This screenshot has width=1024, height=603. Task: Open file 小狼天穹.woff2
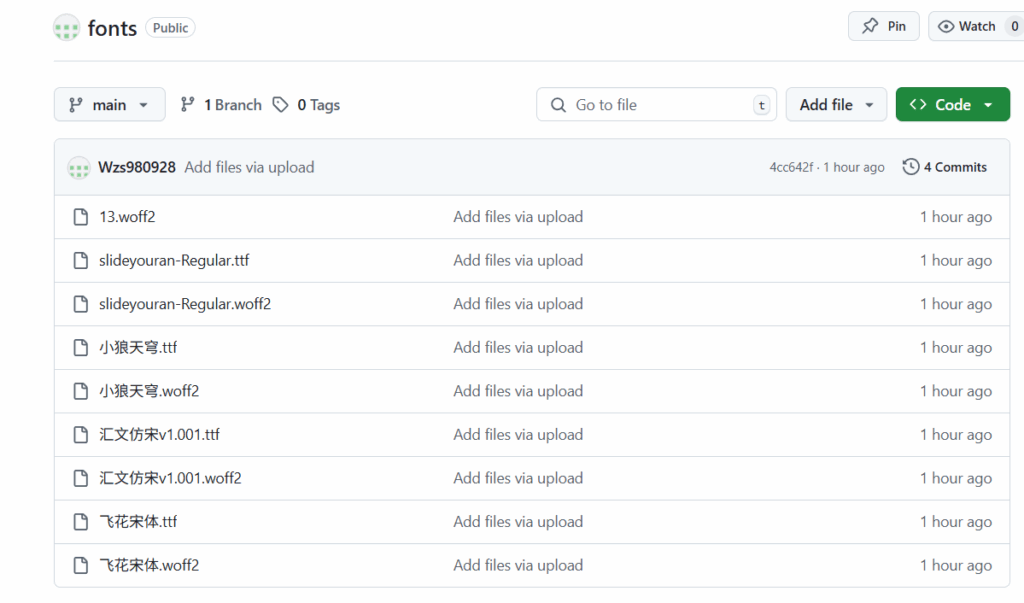[x=149, y=391]
